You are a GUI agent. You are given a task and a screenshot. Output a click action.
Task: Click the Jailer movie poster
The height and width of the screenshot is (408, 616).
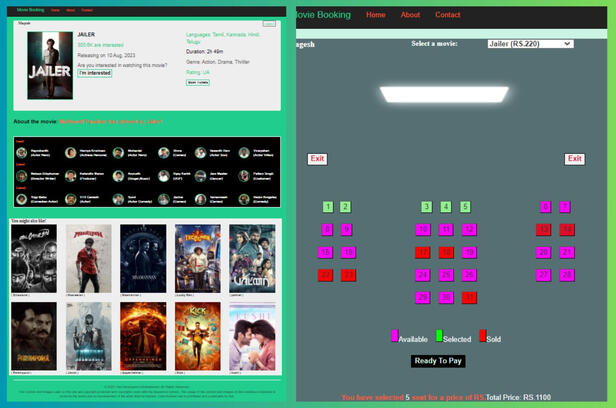[50, 65]
